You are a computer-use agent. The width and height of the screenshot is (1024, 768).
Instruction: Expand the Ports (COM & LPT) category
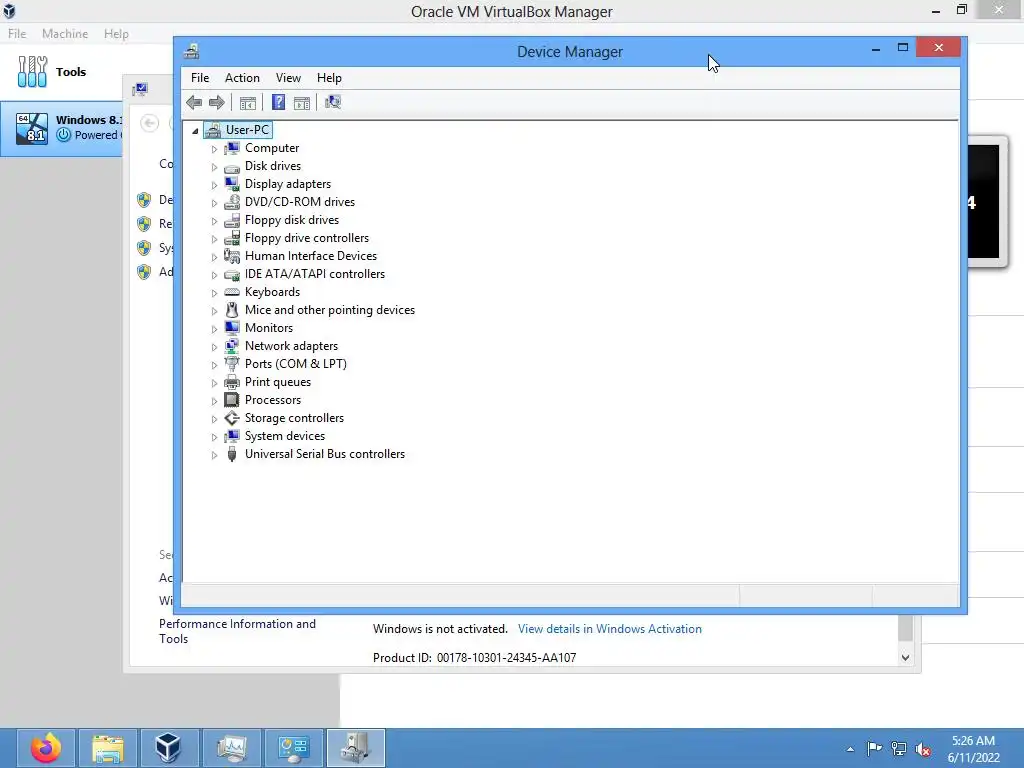(x=214, y=364)
